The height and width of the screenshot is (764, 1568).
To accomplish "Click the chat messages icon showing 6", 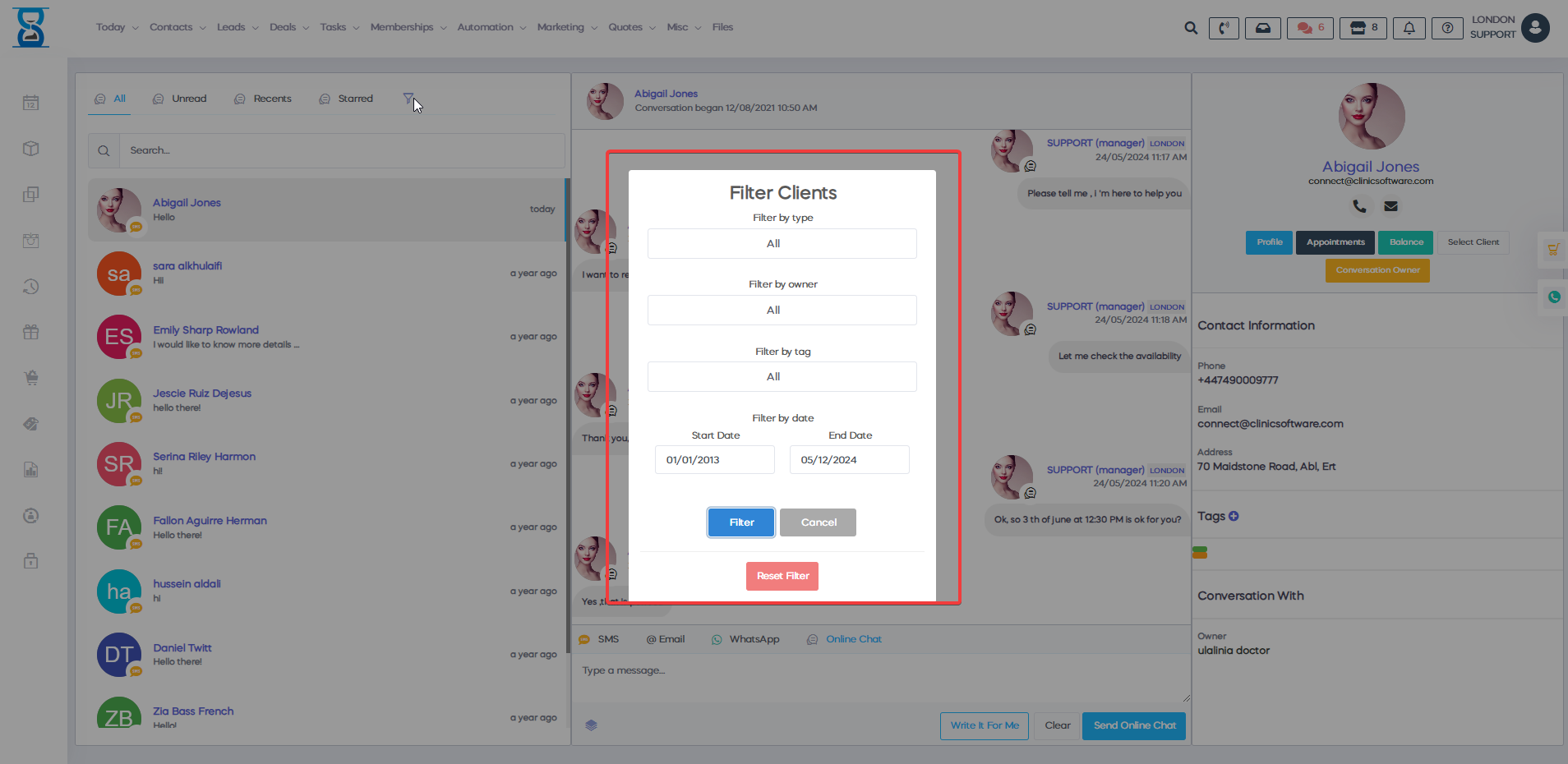I will (x=1310, y=28).
